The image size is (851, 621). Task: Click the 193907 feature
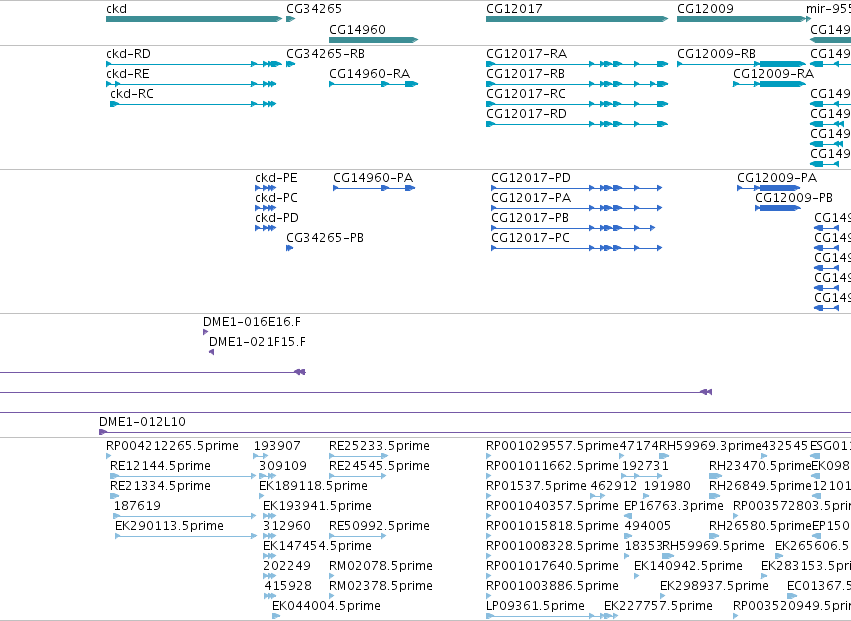[261, 456]
